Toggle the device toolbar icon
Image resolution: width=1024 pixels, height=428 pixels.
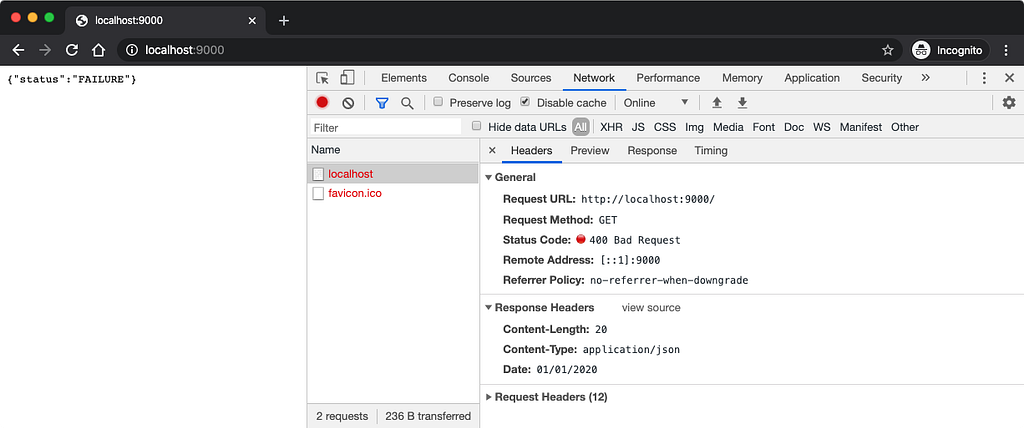point(347,78)
